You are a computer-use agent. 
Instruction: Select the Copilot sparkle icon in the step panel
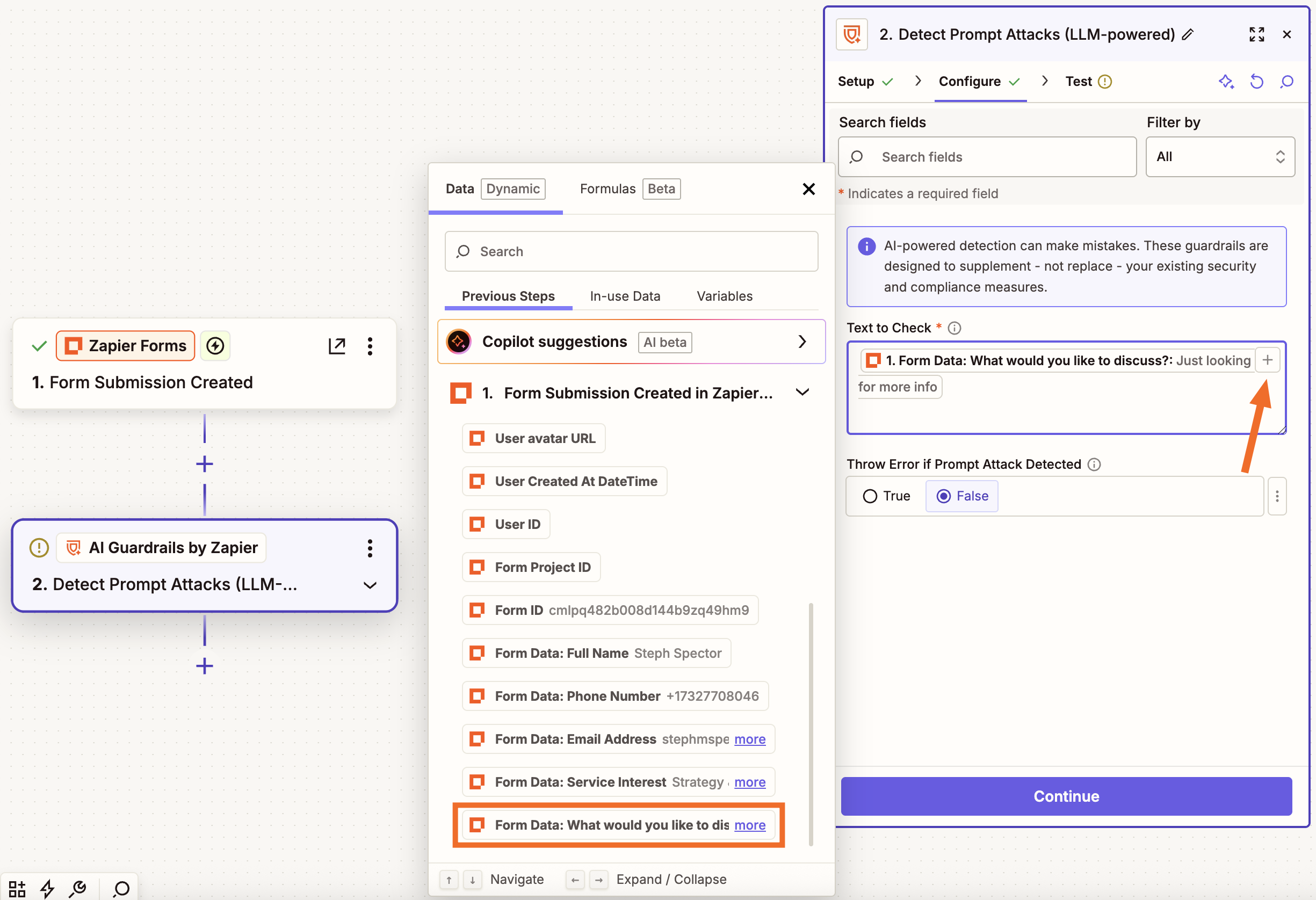click(x=1226, y=82)
